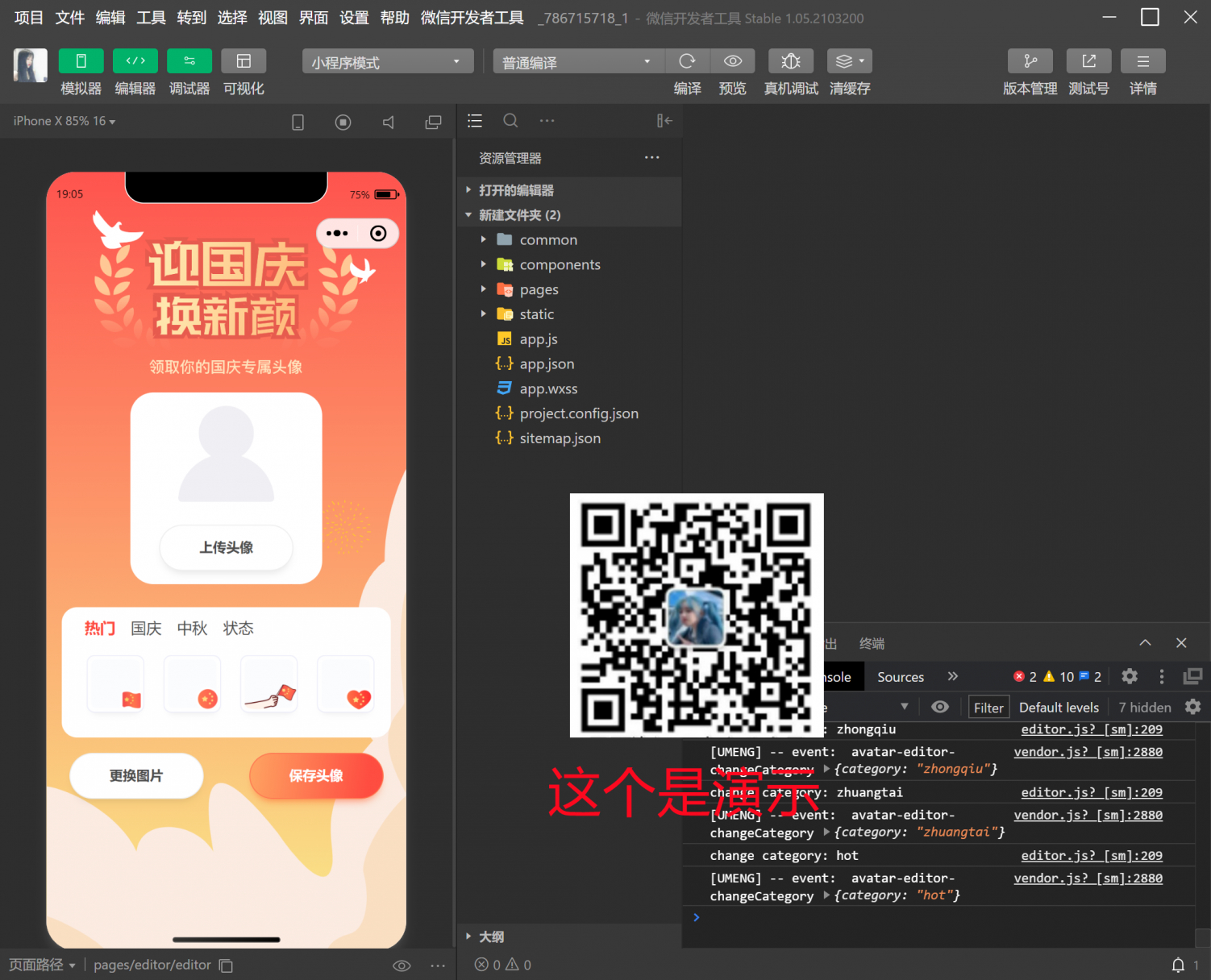Toggle the eye icon in console toolbar
The width and height of the screenshot is (1211, 980).
939,707
